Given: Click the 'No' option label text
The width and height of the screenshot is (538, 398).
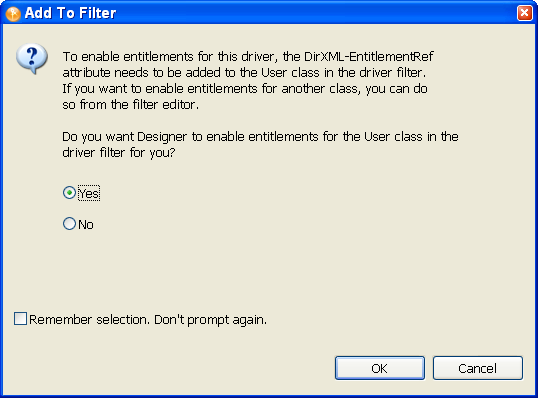Looking at the screenshot, I should 86,225.
